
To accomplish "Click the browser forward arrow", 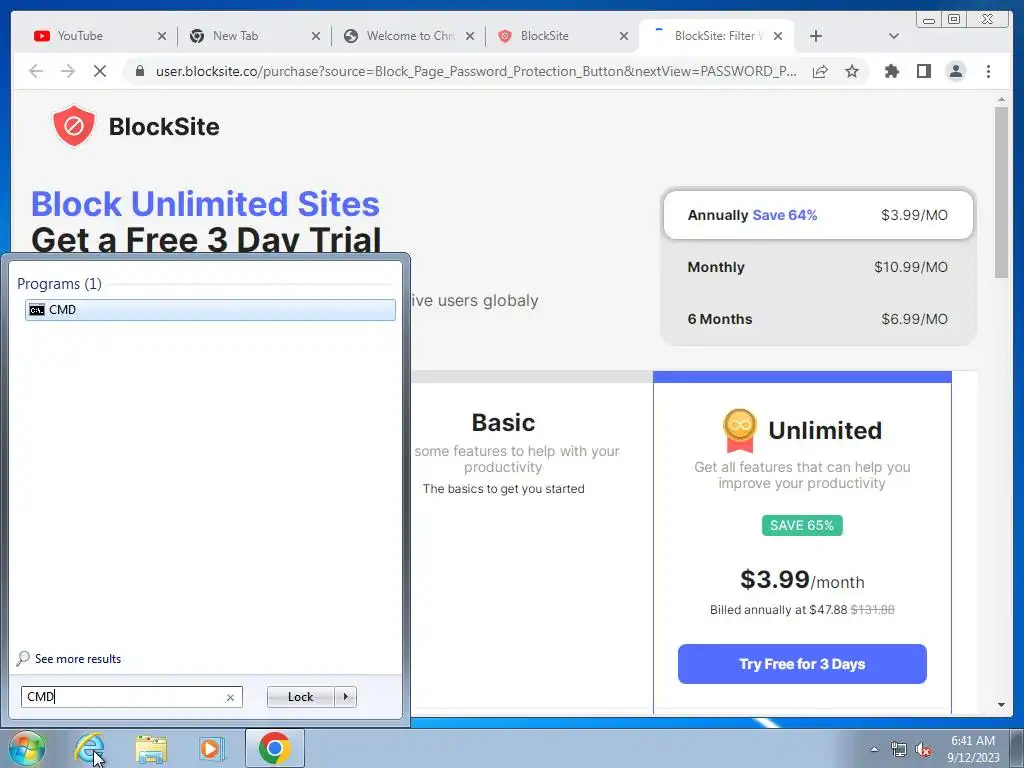I will (x=68, y=71).
